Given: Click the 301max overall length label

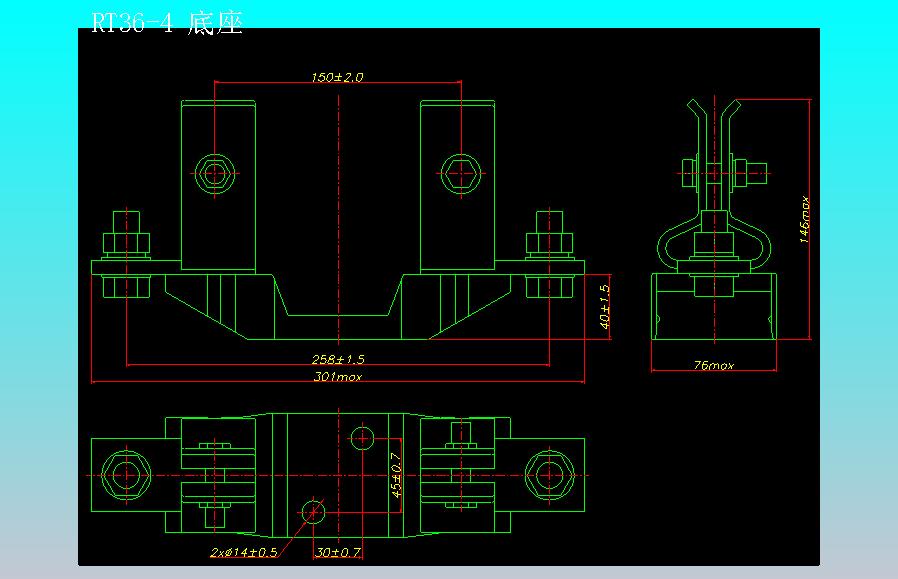Looking at the screenshot, I should 338,376.
